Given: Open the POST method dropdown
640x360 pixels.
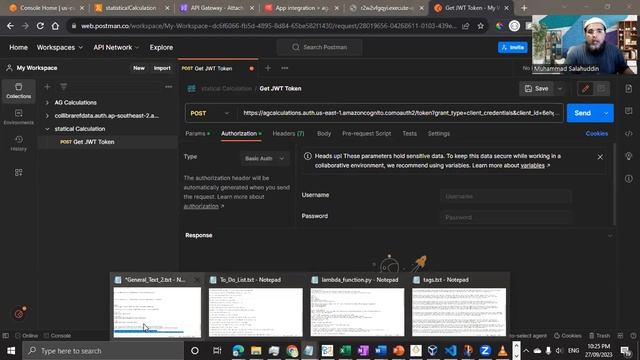Looking at the screenshot, I should coord(210,113).
